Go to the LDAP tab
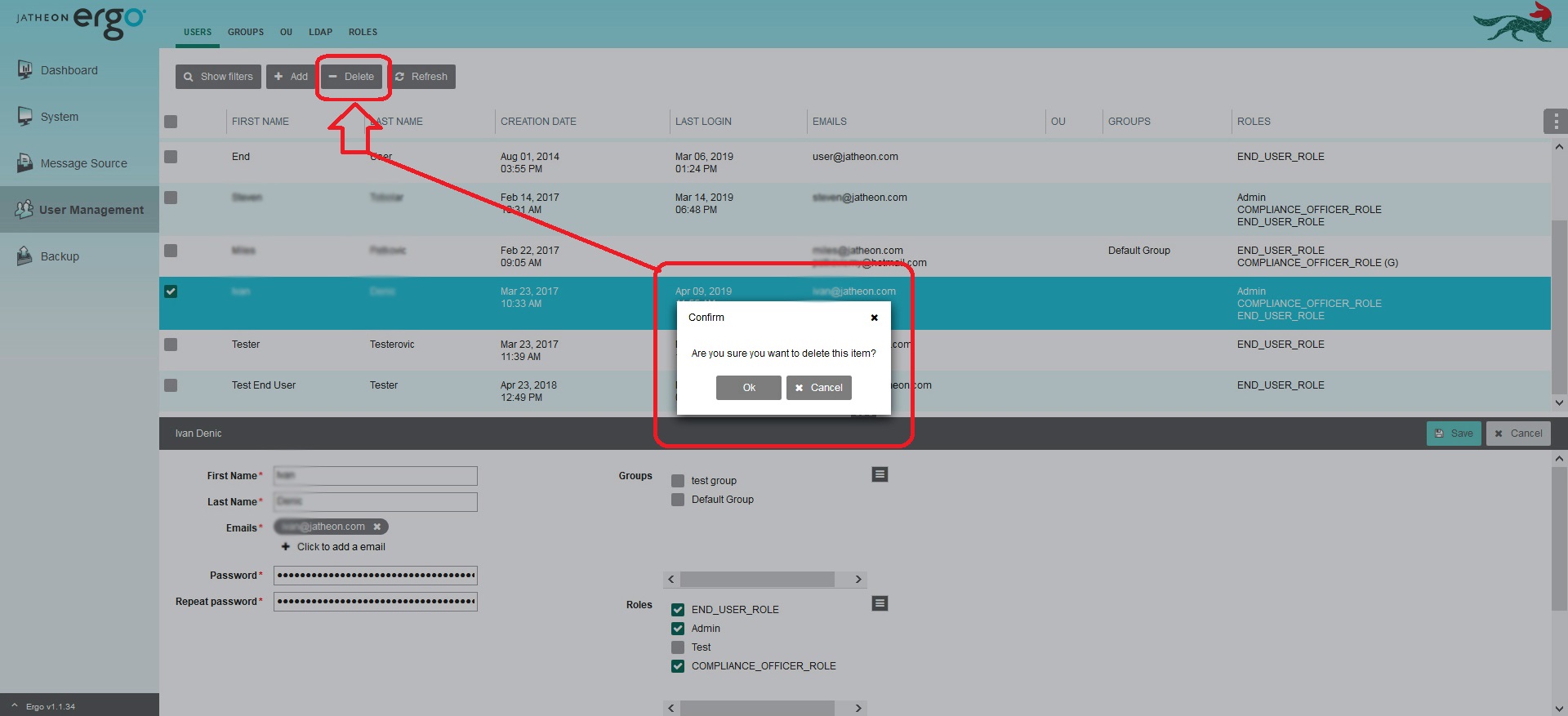 (x=320, y=32)
